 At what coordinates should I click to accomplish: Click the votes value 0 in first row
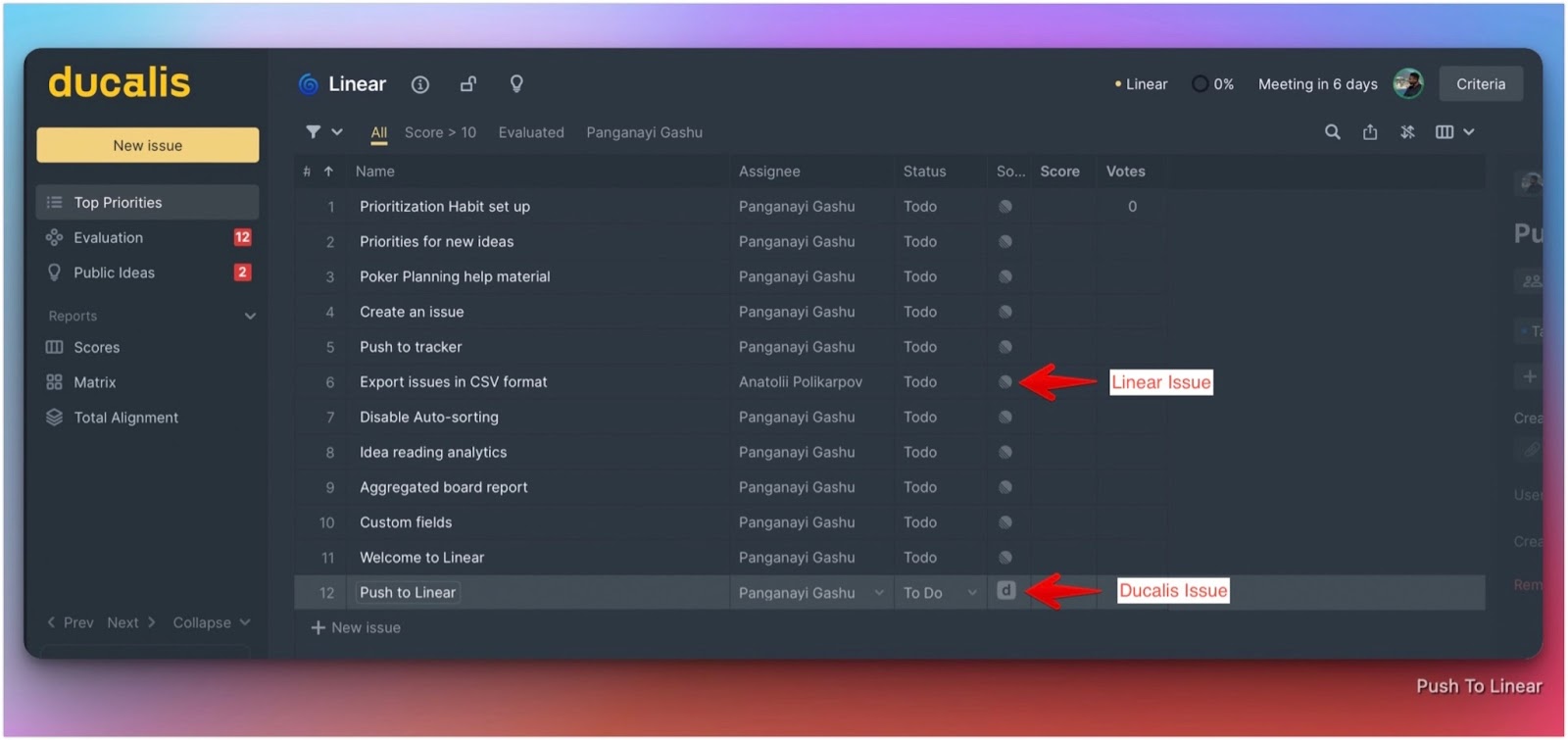[x=1132, y=207]
